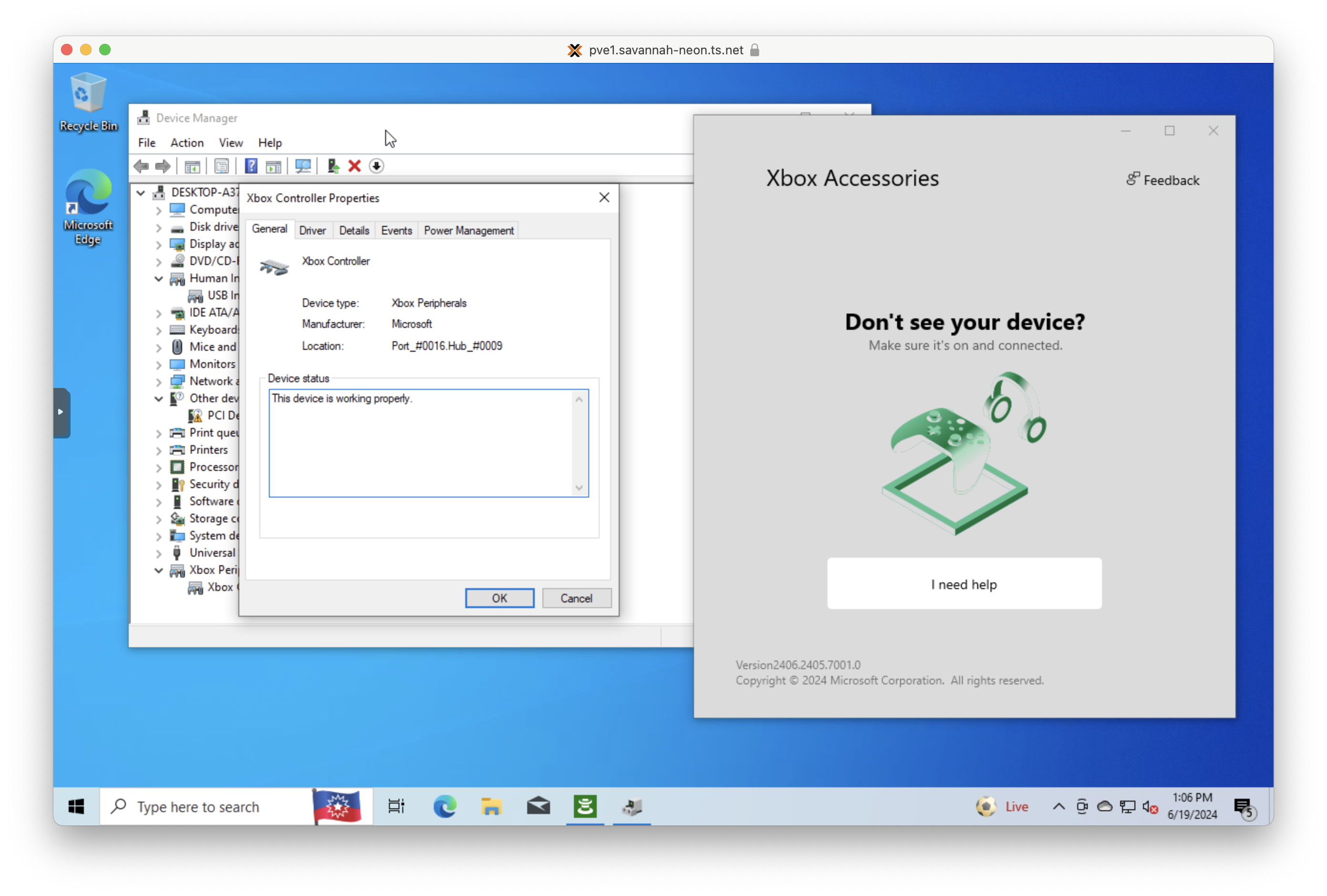Open the Action menu in Device Manager
Image resolution: width=1327 pixels, height=896 pixels.
coord(187,143)
